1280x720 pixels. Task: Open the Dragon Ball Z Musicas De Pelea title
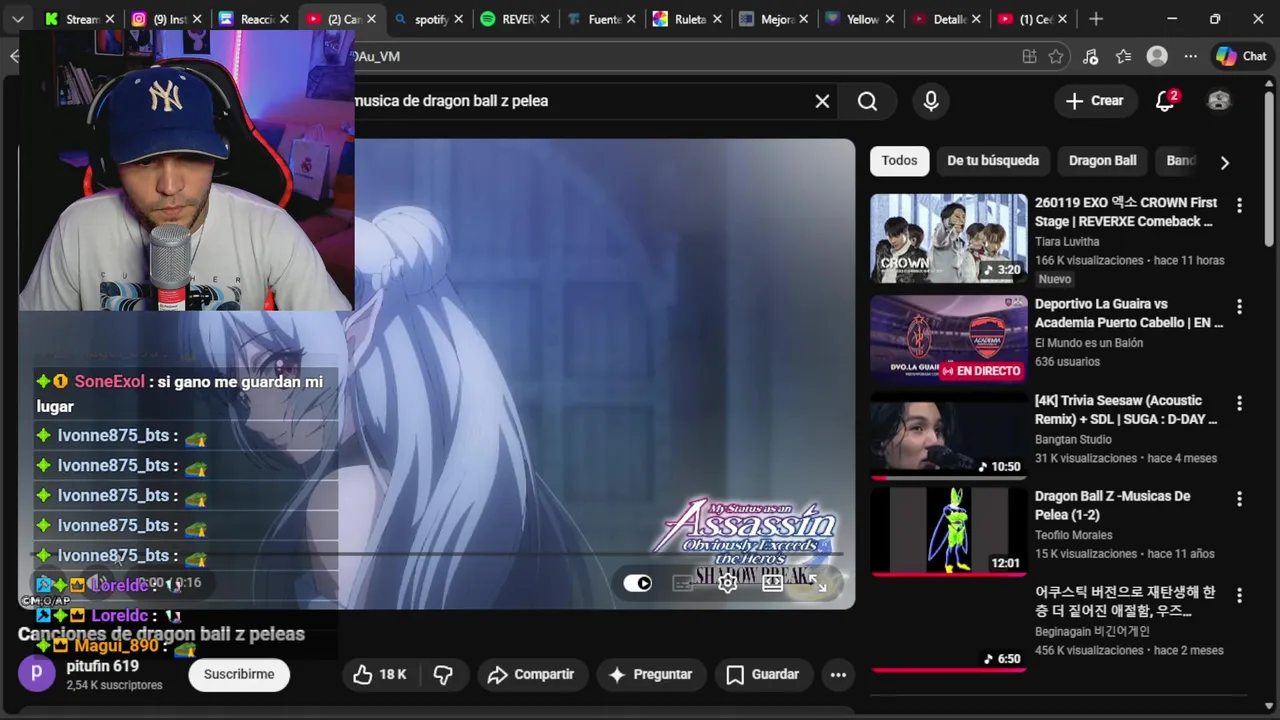coord(1112,506)
